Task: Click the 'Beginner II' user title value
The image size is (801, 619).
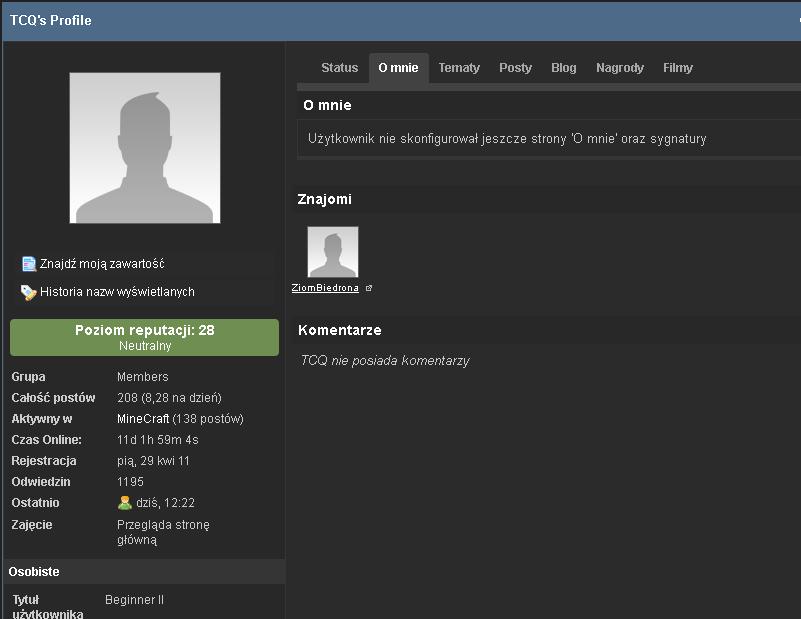Action: (x=134, y=600)
